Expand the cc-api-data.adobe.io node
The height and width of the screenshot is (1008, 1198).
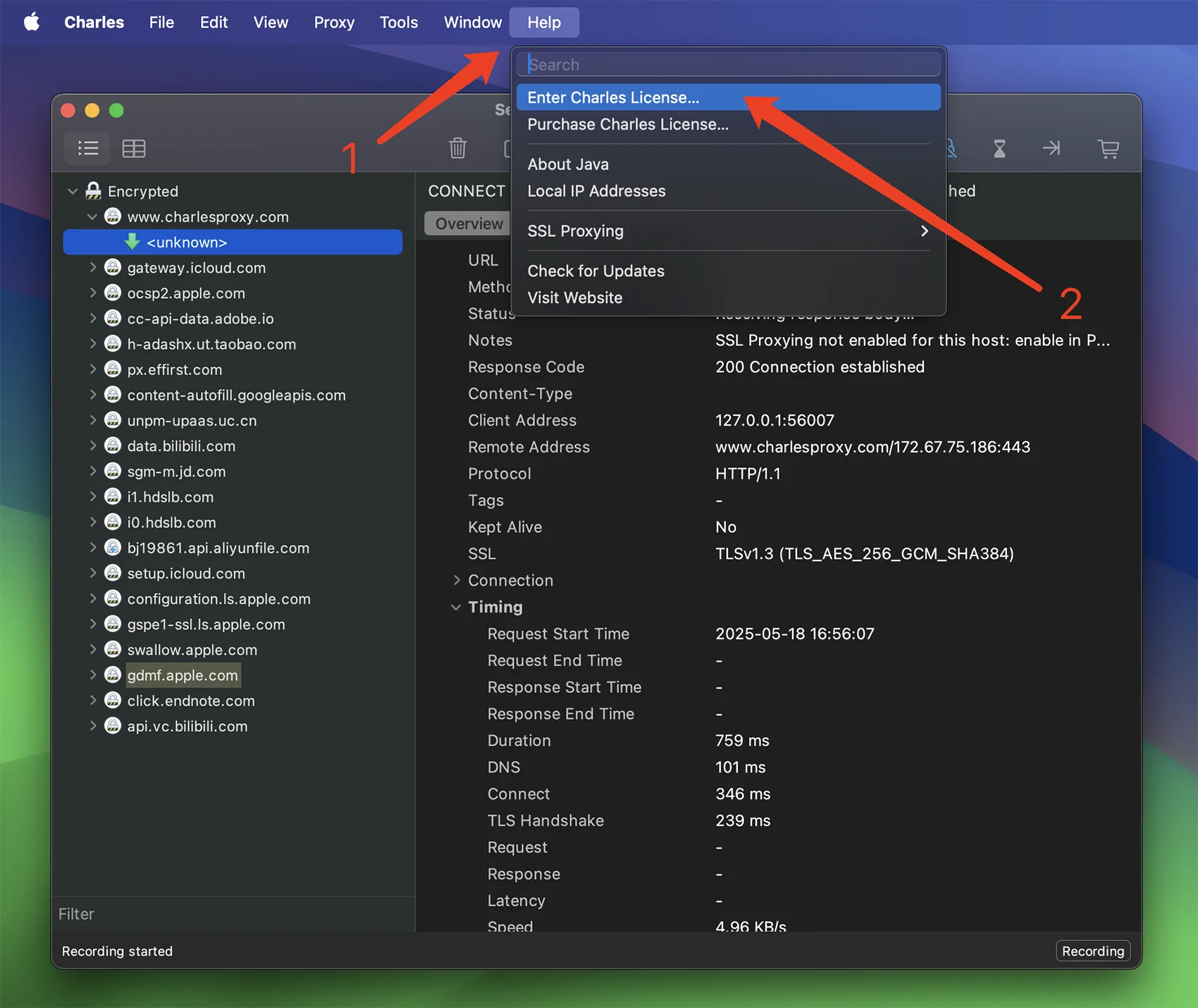(x=92, y=318)
